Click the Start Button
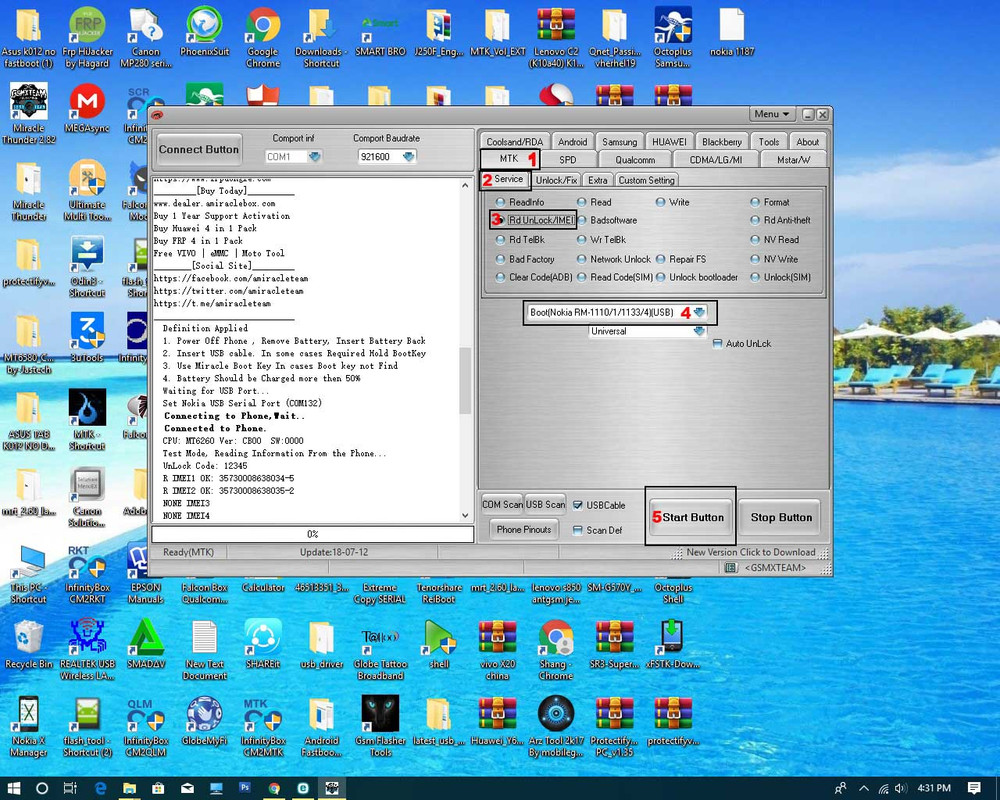This screenshot has width=1000, height=800. click(691, 517)
